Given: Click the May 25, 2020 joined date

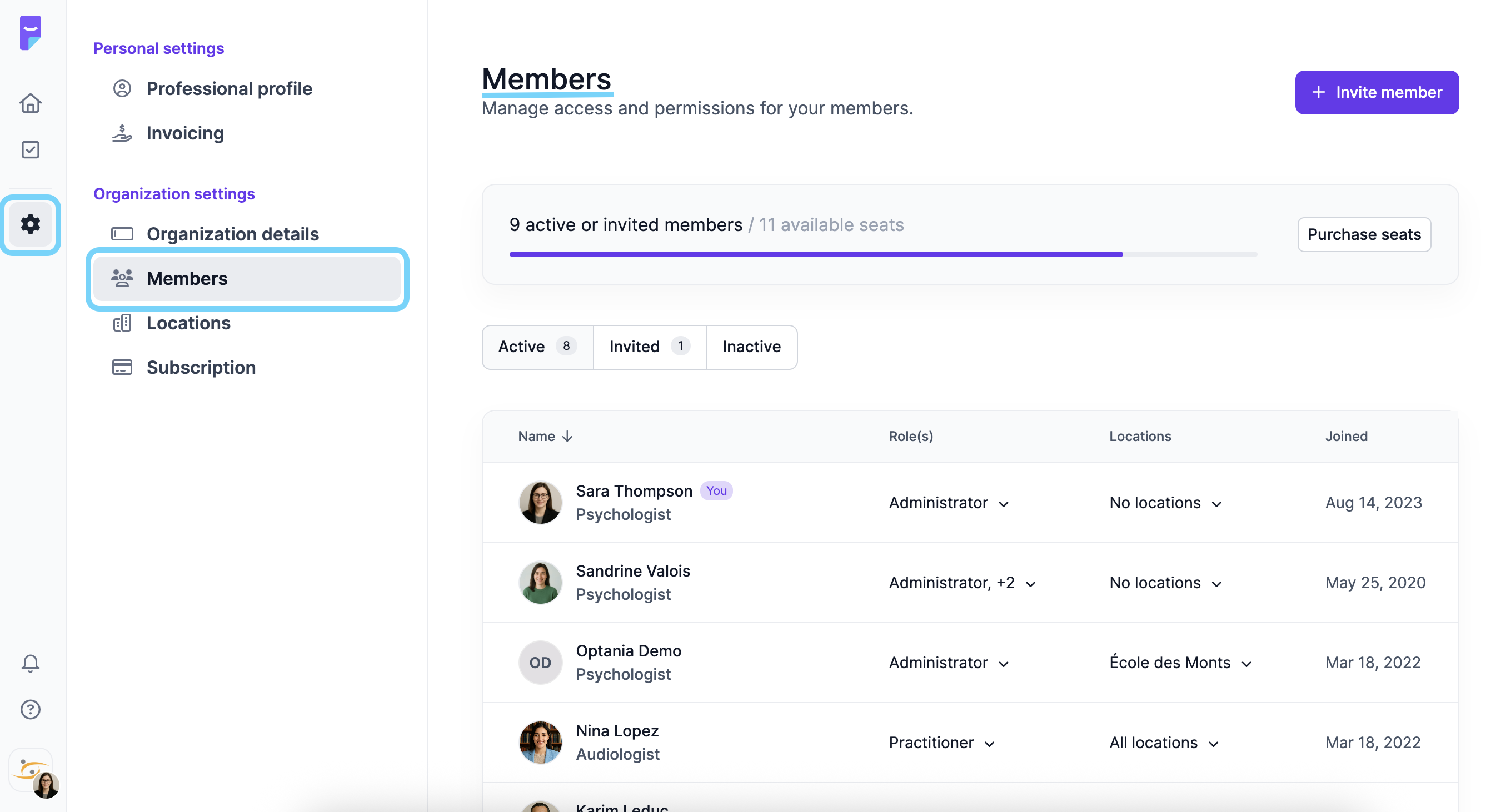Looking at the screenshot, I should pos(1374,583).
